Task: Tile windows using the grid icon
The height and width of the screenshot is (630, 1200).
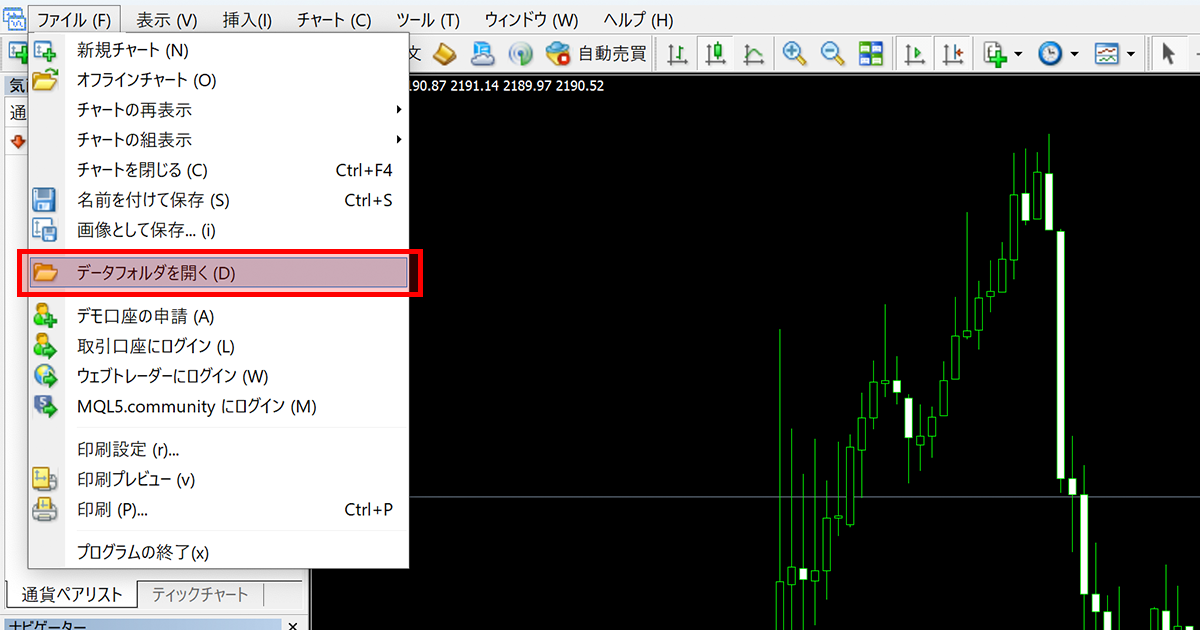Action: point(871,54)
